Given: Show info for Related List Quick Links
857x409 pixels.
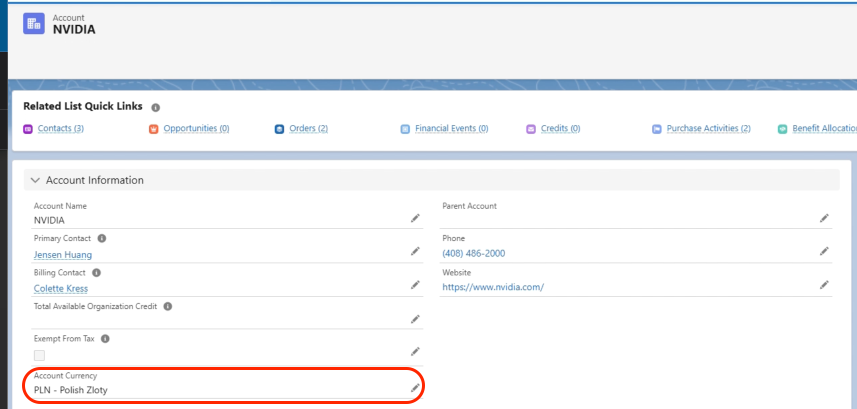Looking at the screenshot, I should tap(155, 107).
